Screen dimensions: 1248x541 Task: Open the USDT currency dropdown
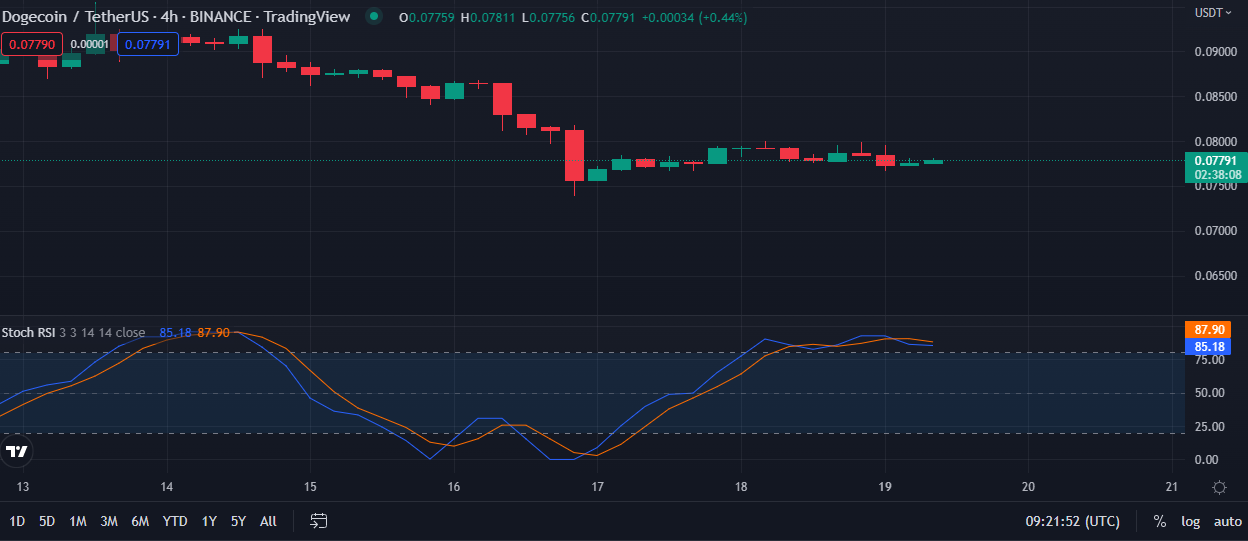(1214, 13)
